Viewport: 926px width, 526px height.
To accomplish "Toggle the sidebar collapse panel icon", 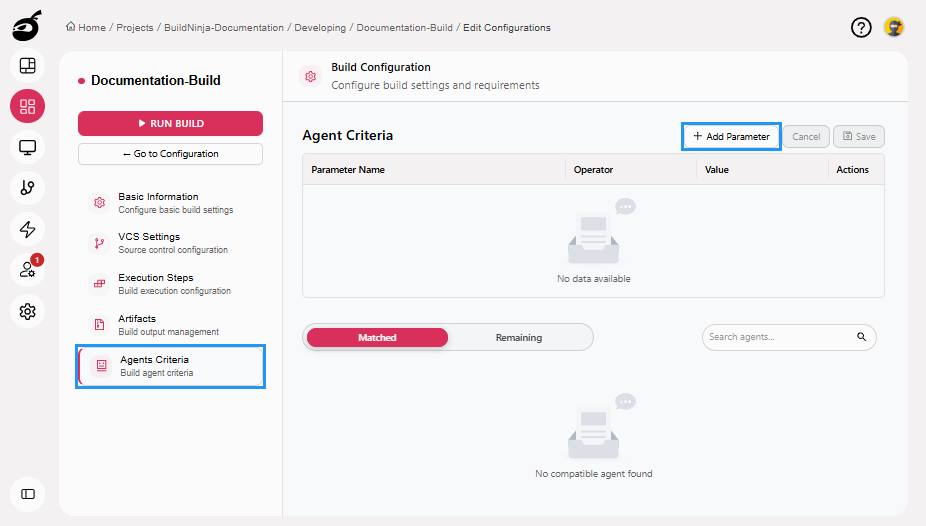I will click(x=27, y=494).
